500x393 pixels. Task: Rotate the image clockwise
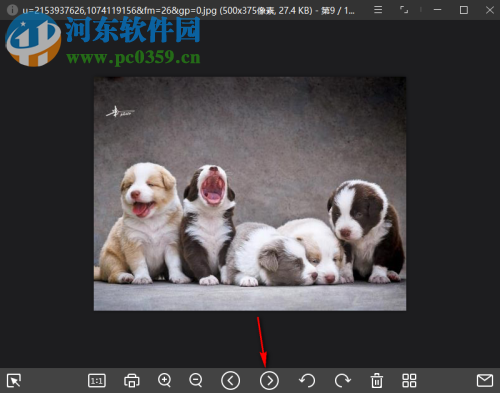[x=343, y=380]
